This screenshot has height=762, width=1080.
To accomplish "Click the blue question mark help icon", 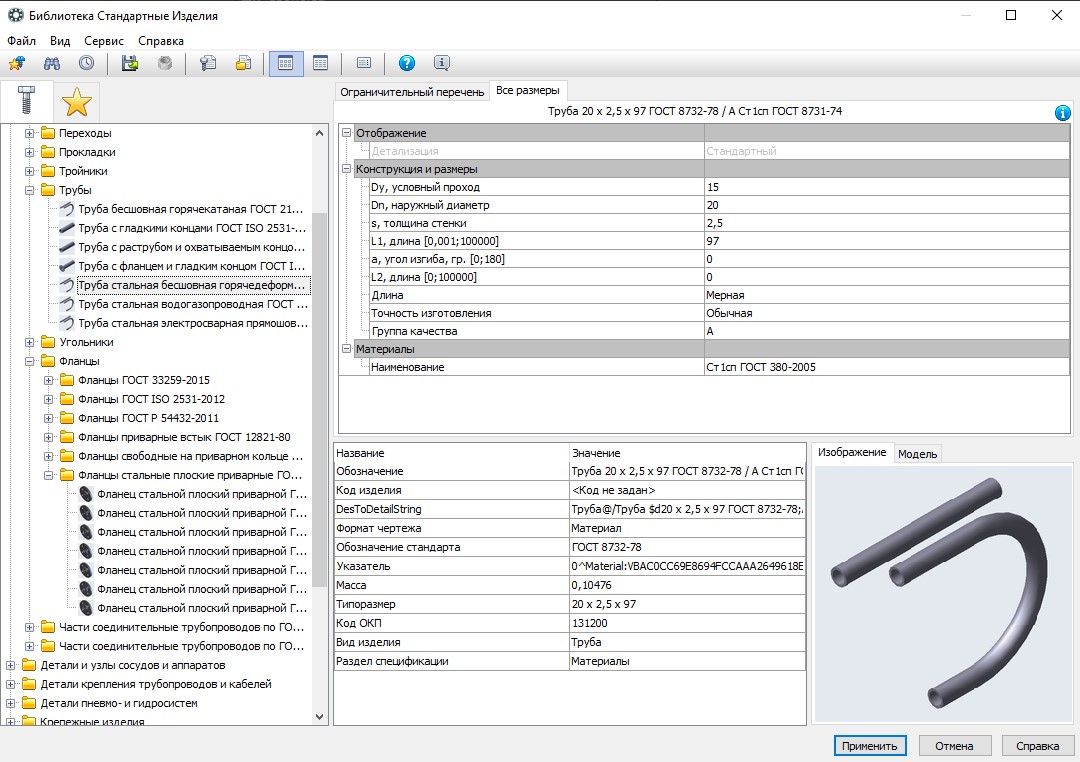I will 407,63.
